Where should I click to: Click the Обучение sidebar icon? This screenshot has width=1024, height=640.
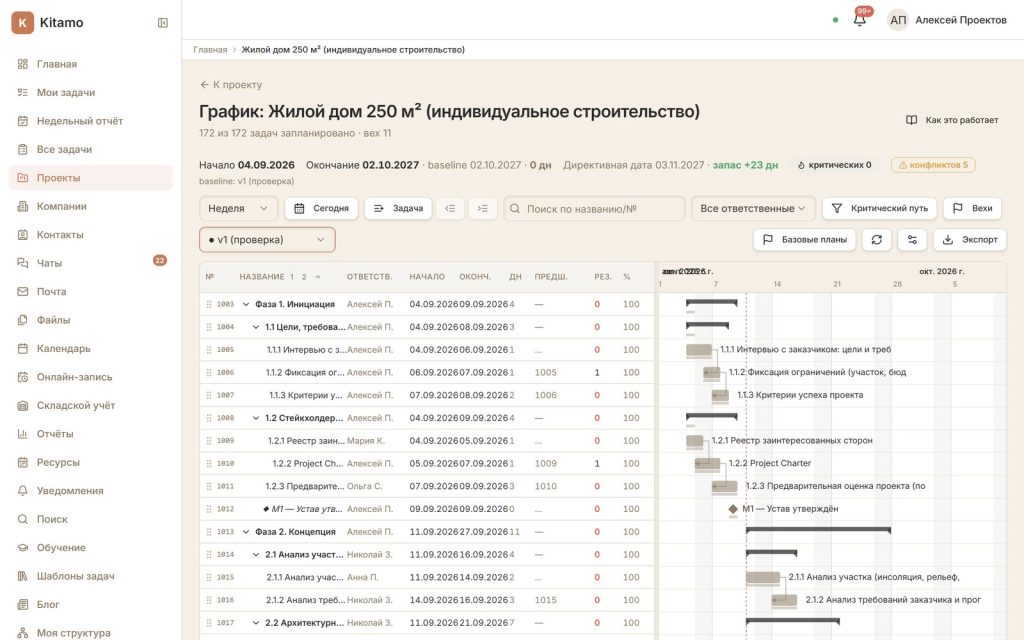pyautogui.click(x=23, y=547)
